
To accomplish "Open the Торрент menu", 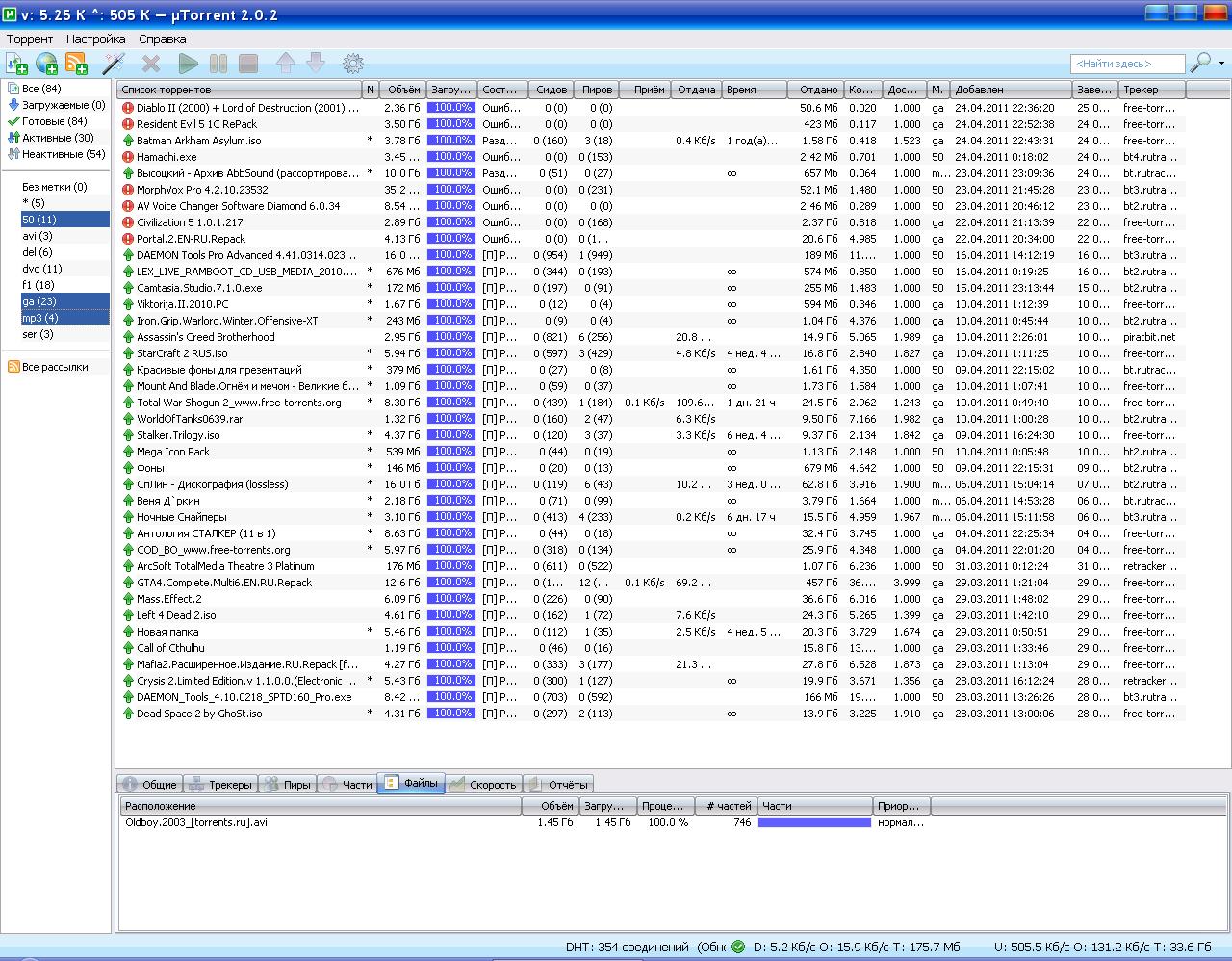I will pos(30,39).
